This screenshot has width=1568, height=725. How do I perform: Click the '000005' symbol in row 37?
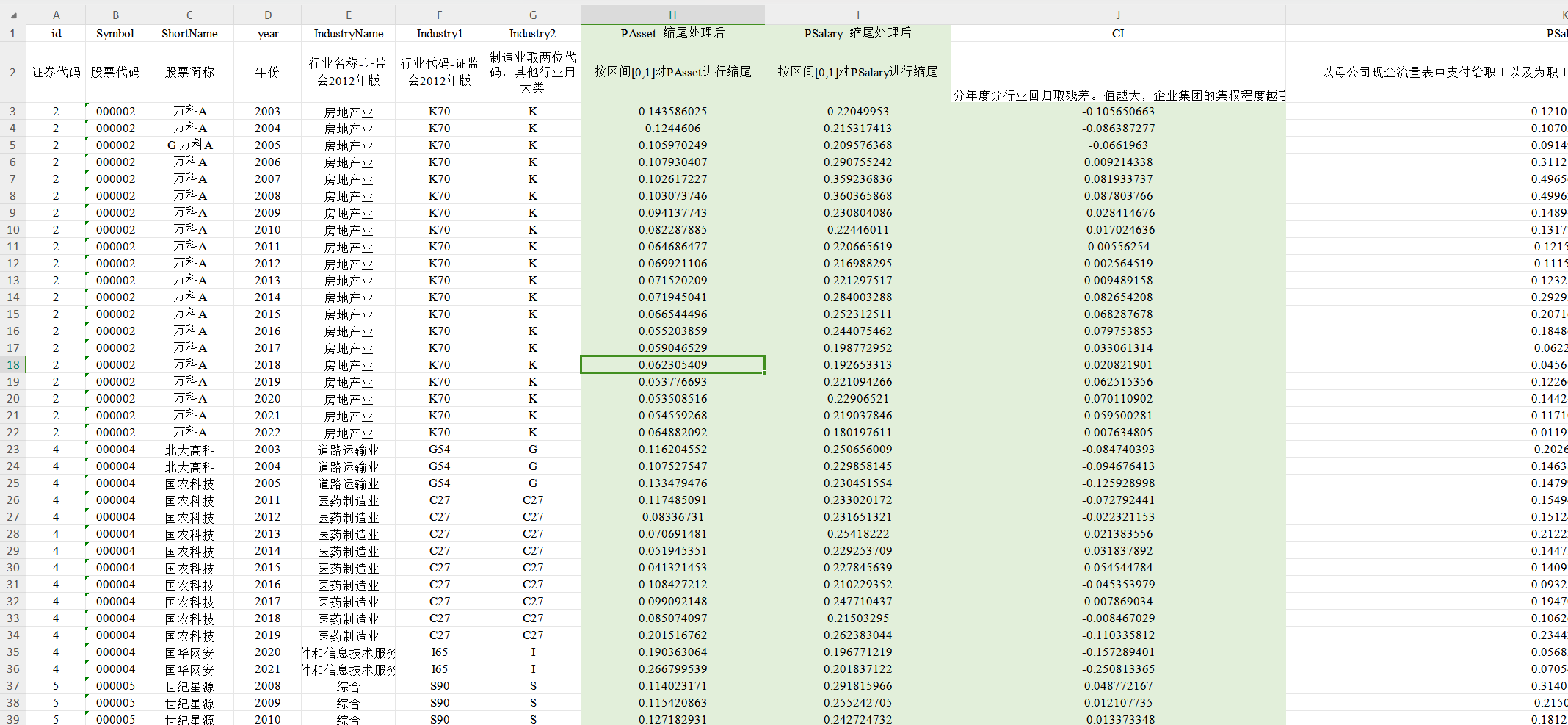point(115,685)
